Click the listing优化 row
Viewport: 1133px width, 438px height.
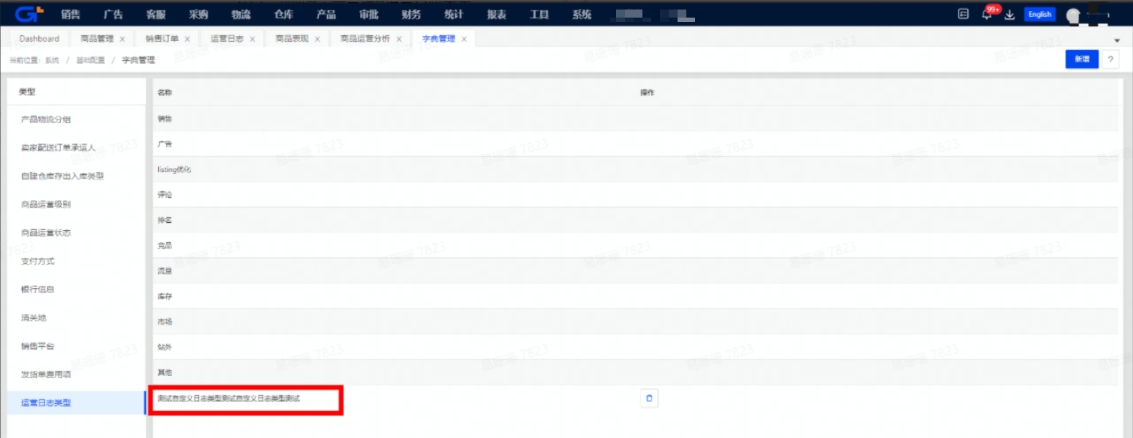pos(636,169)
